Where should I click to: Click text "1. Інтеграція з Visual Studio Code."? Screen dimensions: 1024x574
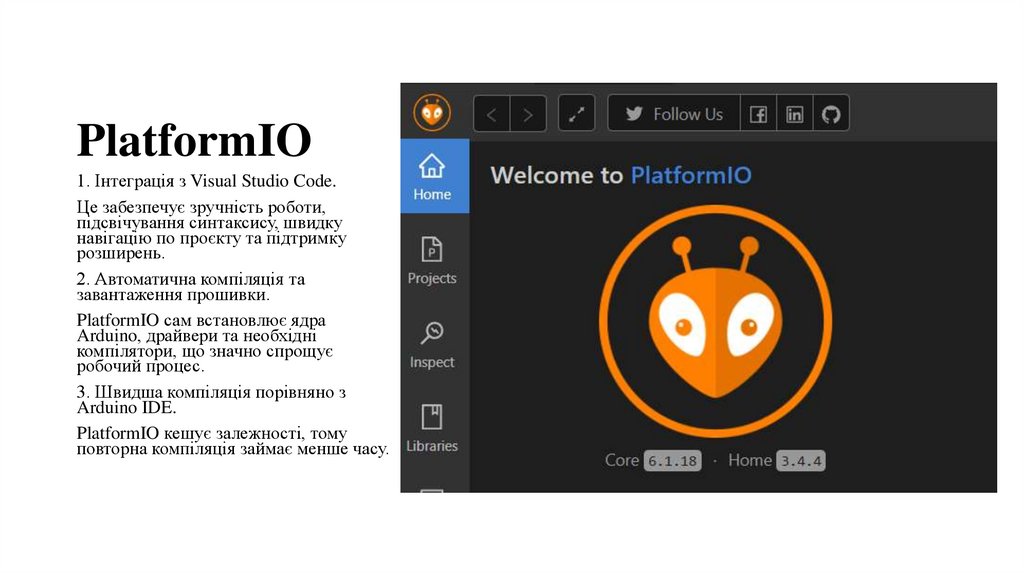[x=206, y=181]
